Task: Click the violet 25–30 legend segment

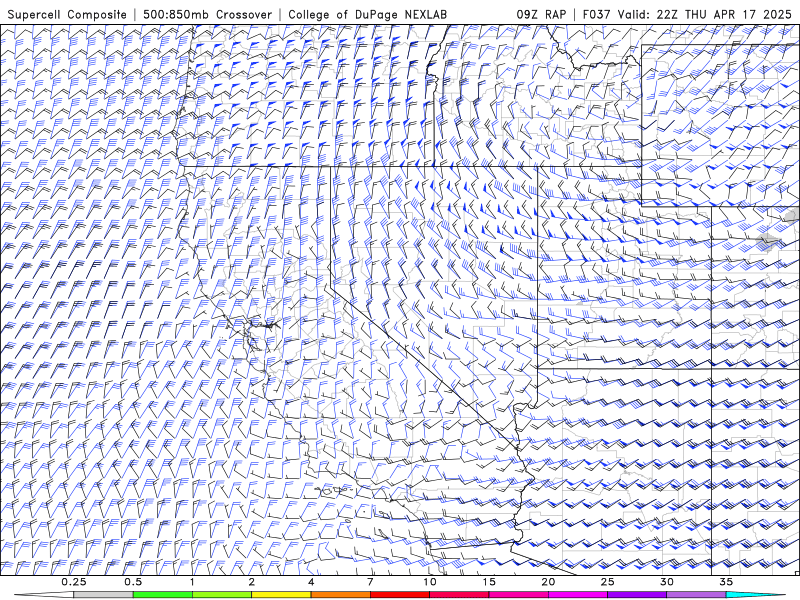Action: coord(637,595)
